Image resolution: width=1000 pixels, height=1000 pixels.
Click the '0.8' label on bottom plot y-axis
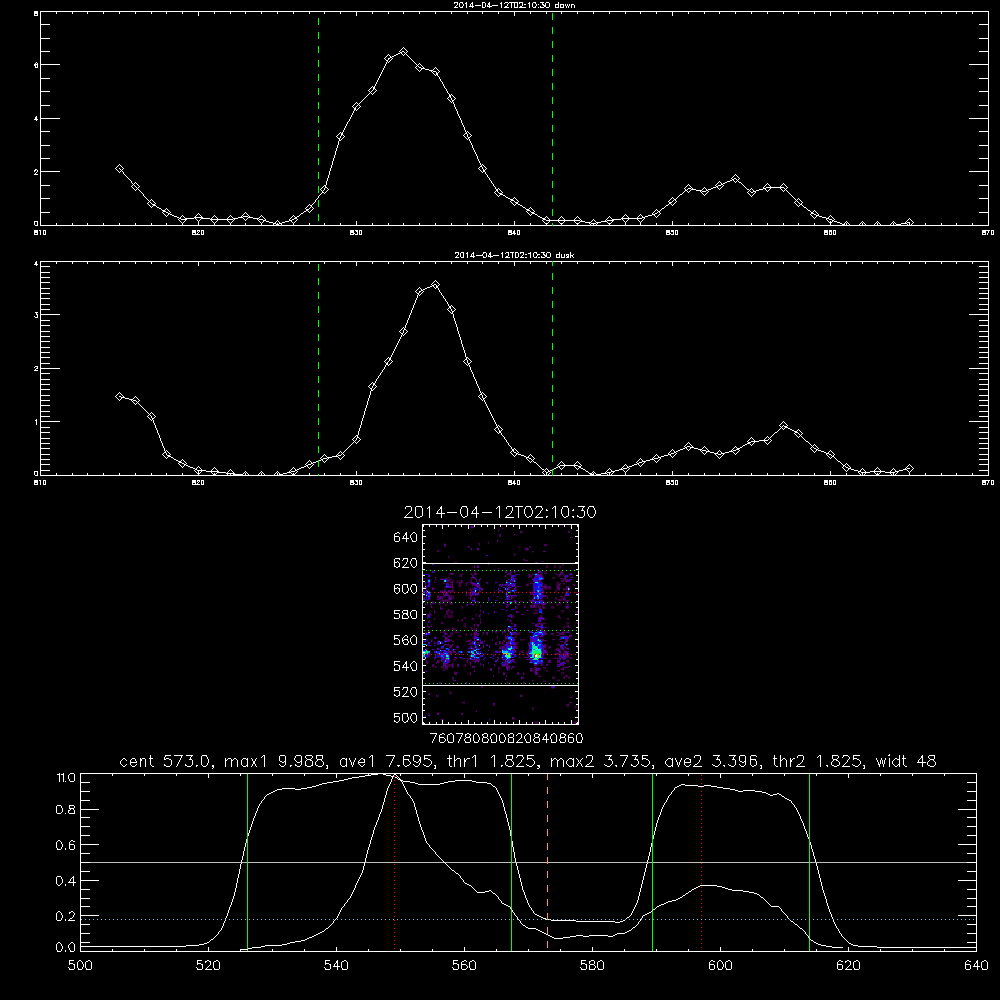point(66,810)
